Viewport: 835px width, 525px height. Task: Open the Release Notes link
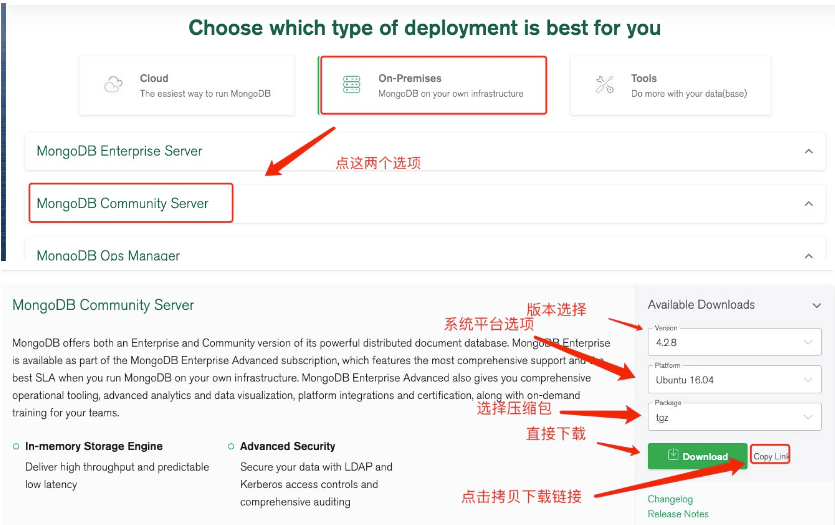678,514
